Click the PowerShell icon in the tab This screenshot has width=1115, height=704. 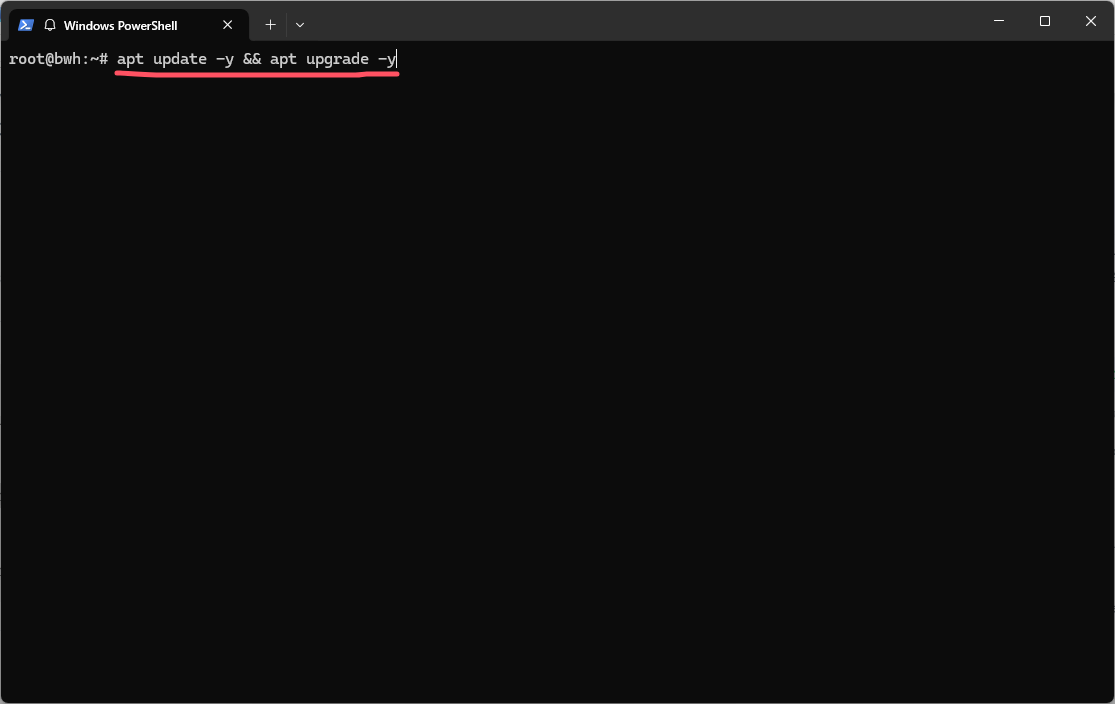coord(26,25)
